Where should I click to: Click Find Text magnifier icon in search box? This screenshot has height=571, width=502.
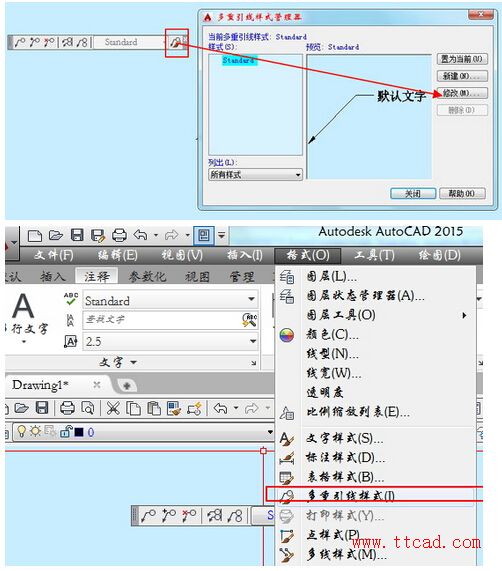point(250,320)
